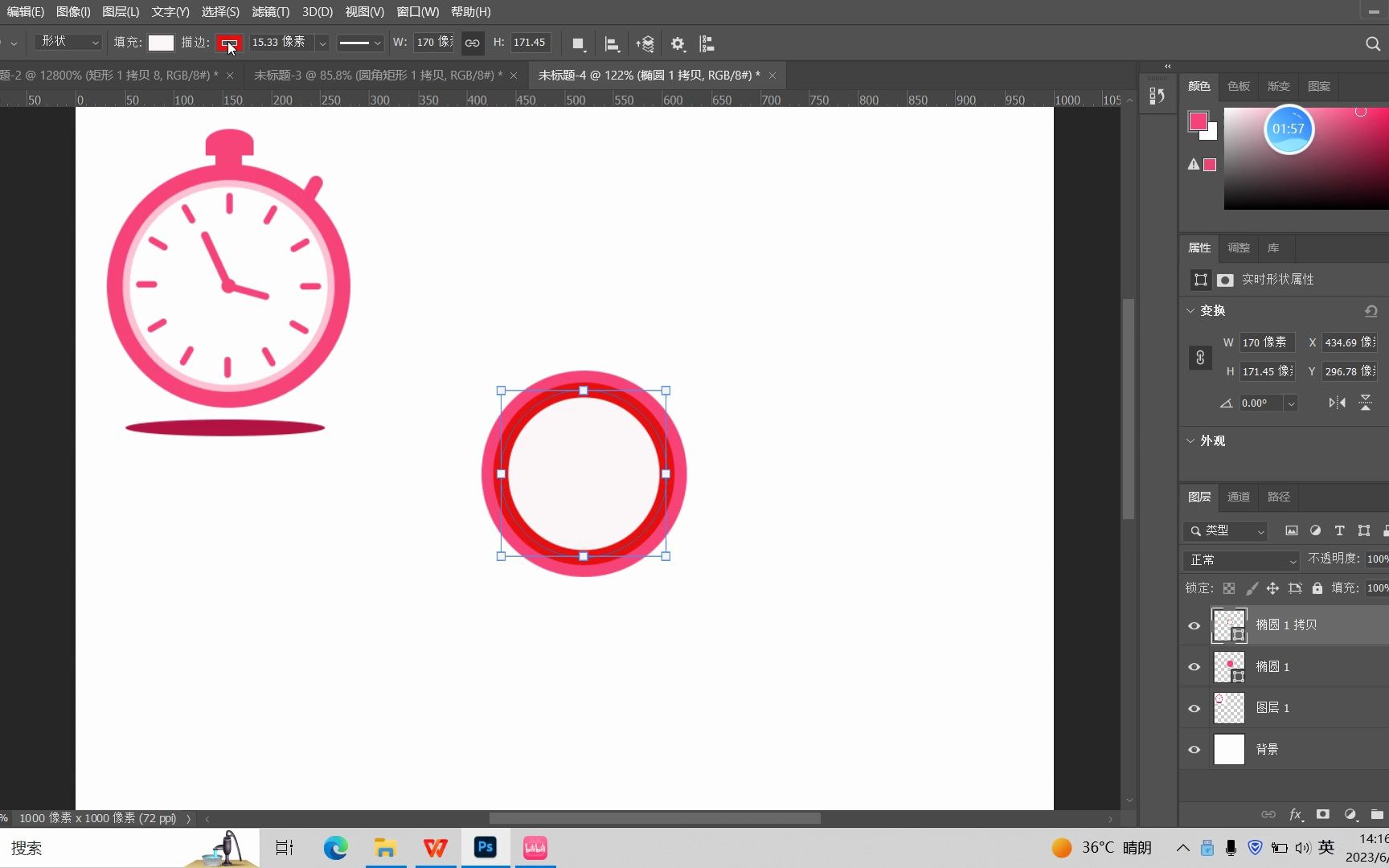
Task: Click the red stroke color swatch
Action: click(x=229, y=43)
